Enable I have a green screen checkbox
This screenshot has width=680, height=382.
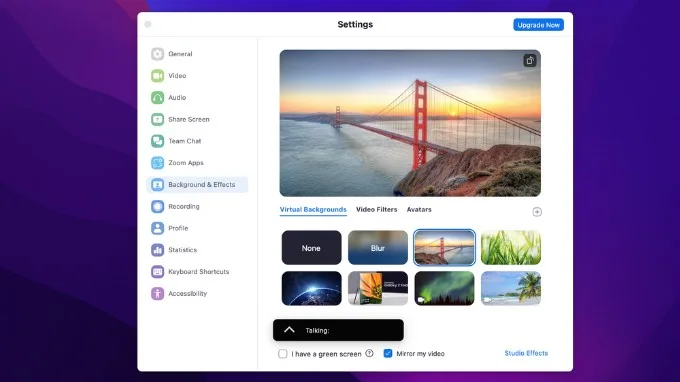283,354
